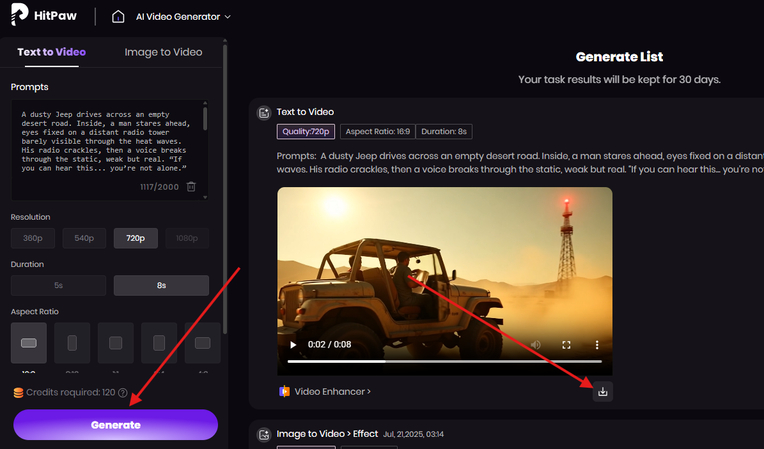The image size is (764, 449).
Task: Select 720p resolution
Action: (x=135, y=238)
